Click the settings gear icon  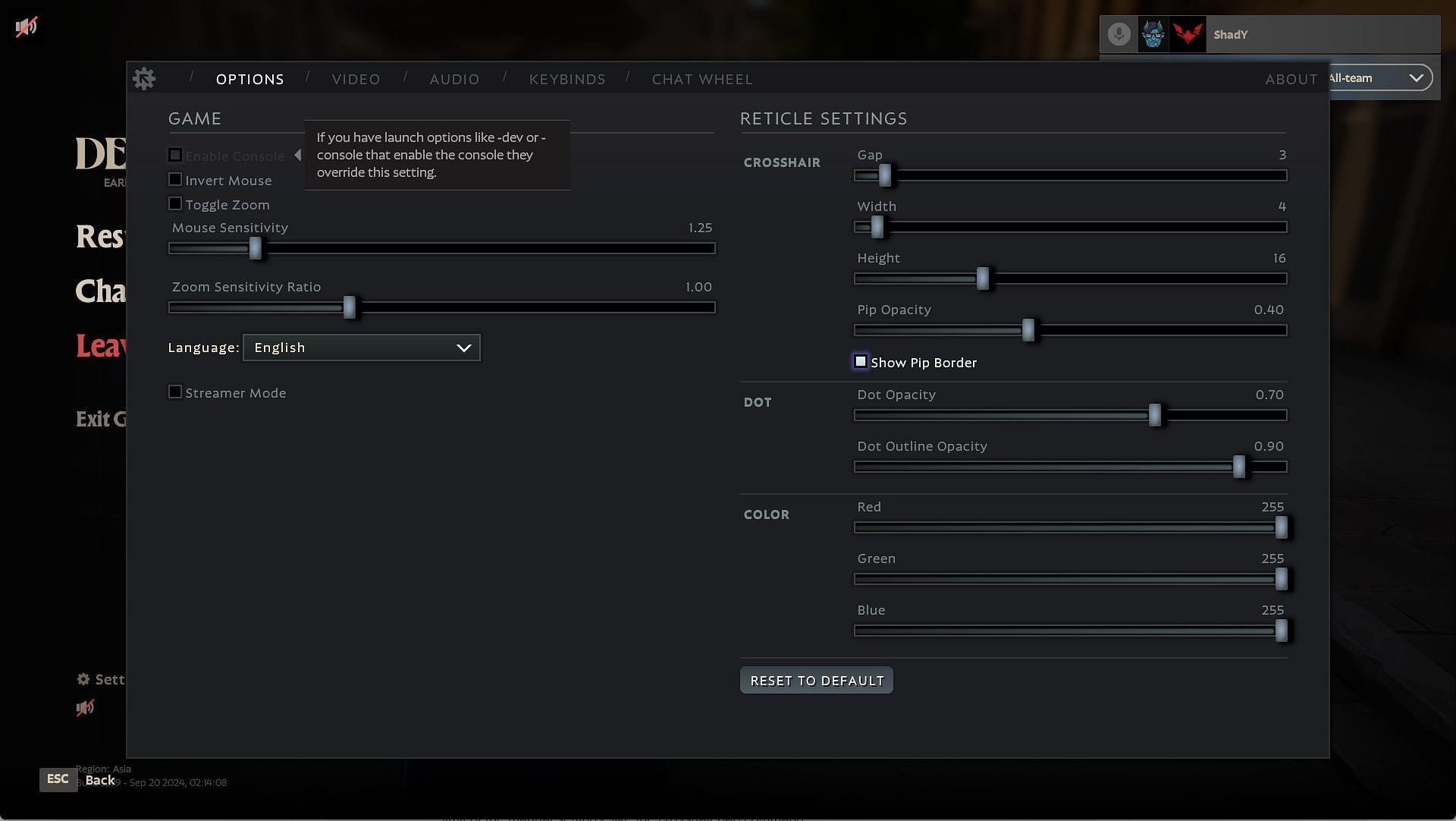coord(145,78)
